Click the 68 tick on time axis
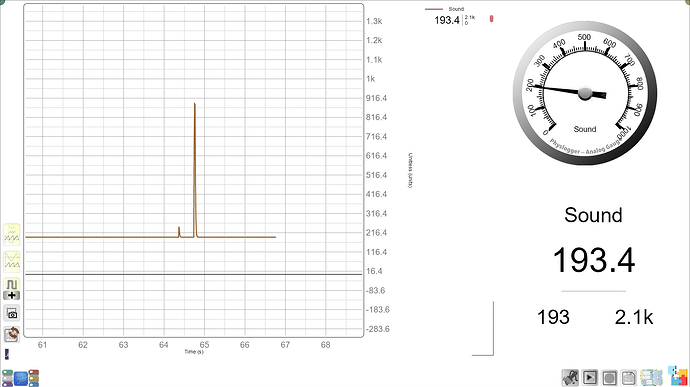 click(325, 345)
